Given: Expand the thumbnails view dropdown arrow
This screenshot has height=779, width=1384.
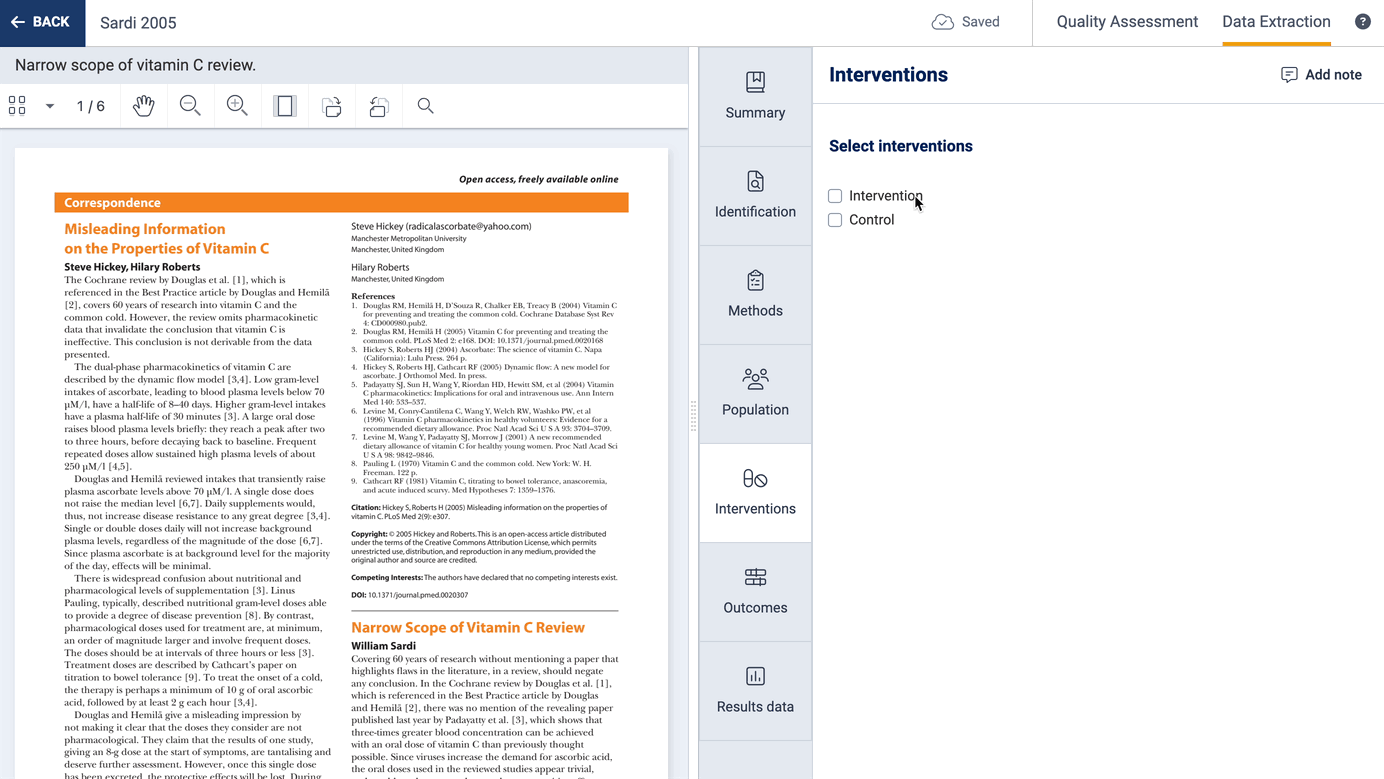Looking at the screenshot, I should pyautogui.click(x=49, y=106).
